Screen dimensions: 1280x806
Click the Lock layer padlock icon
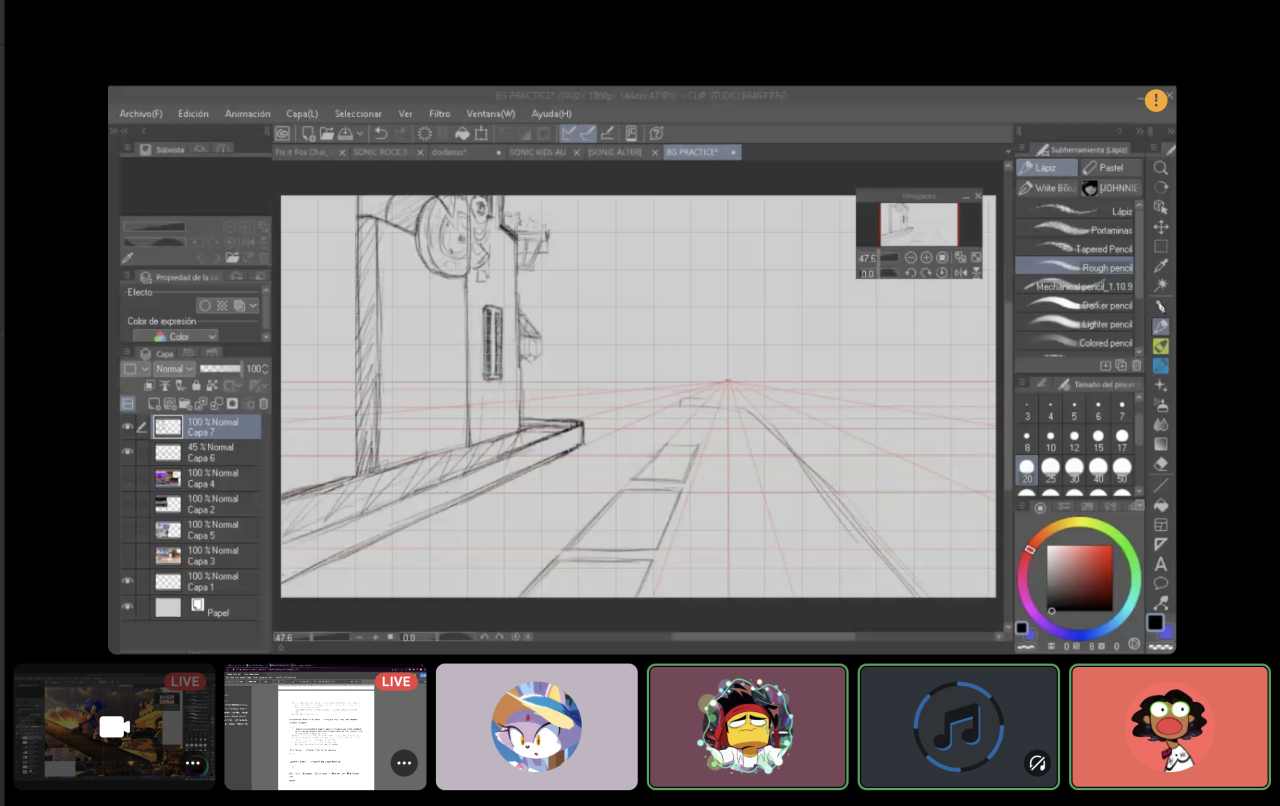click(196, 385)
